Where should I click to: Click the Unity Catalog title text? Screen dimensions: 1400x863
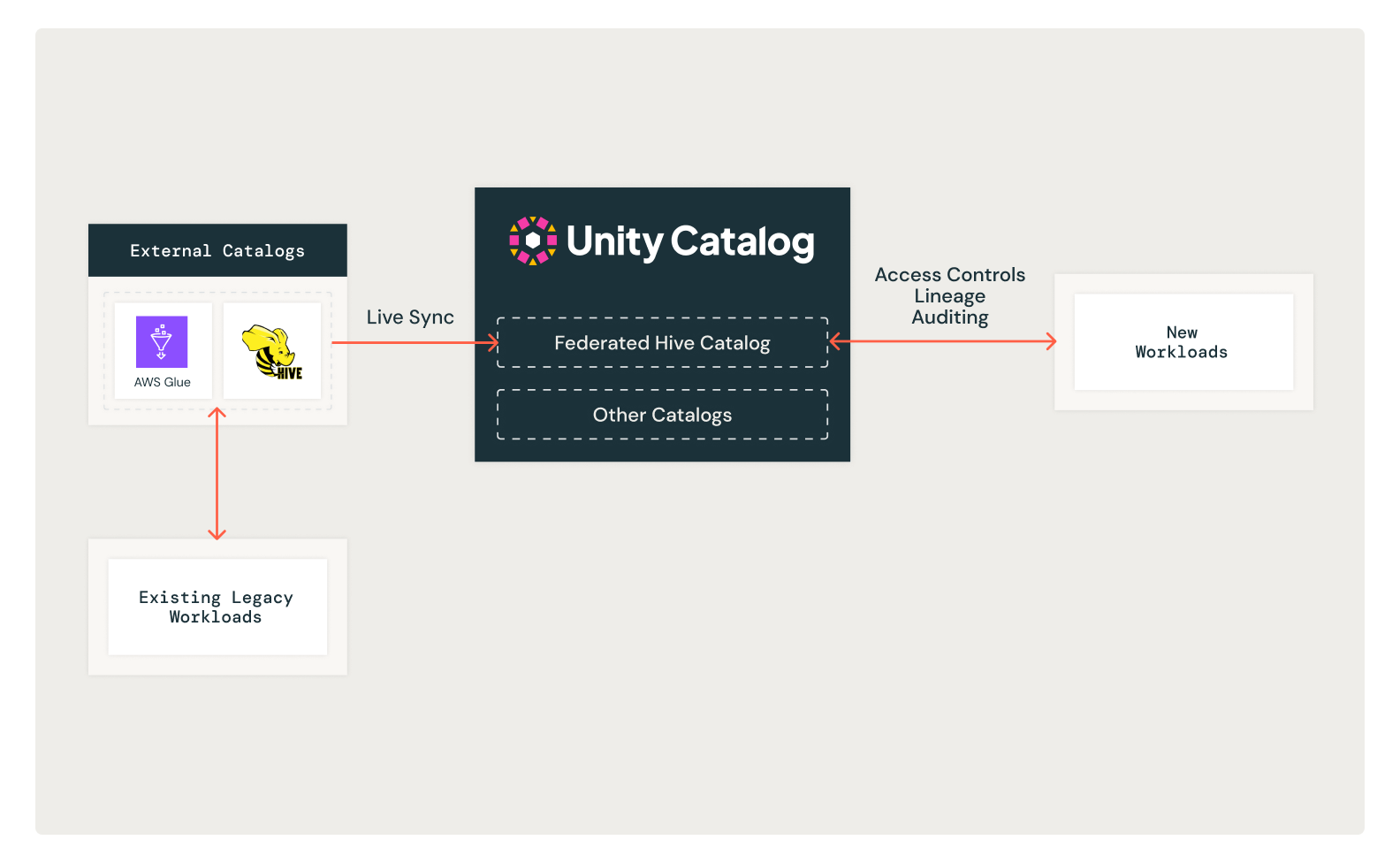(690, 241)
